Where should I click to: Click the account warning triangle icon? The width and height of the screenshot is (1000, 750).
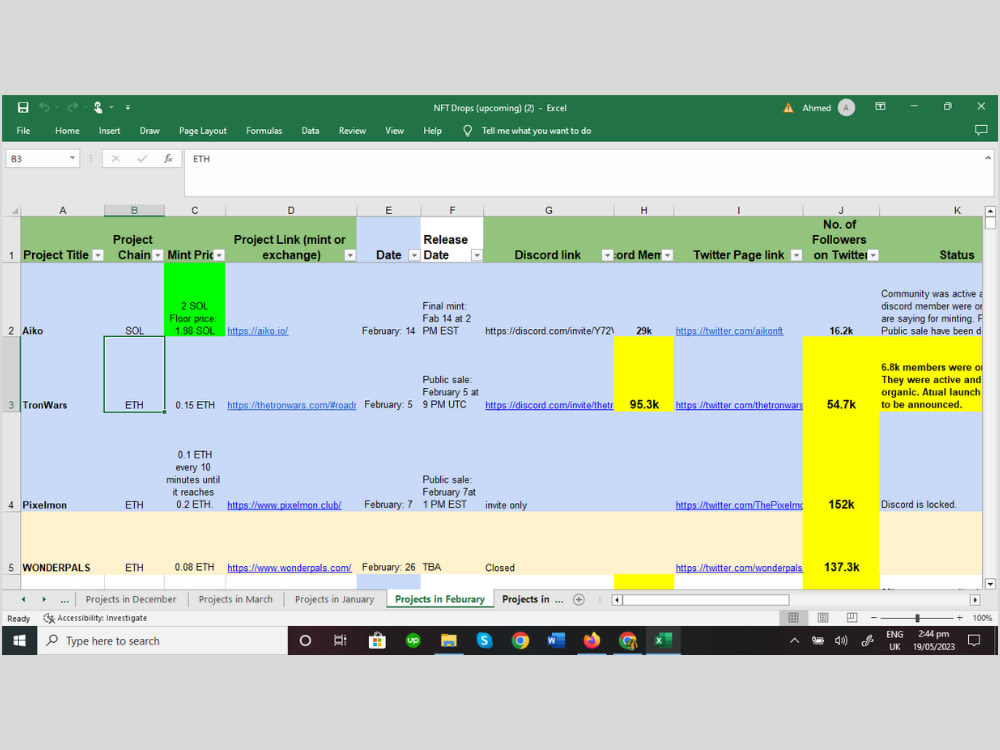788,108
